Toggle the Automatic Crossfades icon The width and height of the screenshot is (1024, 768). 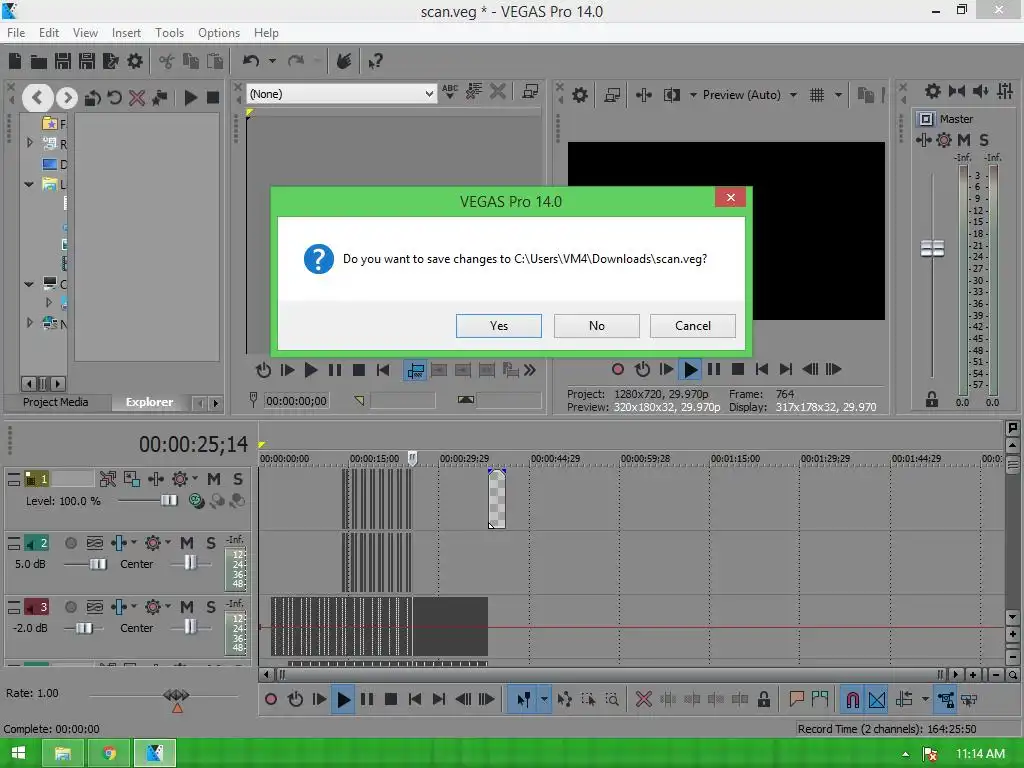[876, 700]
